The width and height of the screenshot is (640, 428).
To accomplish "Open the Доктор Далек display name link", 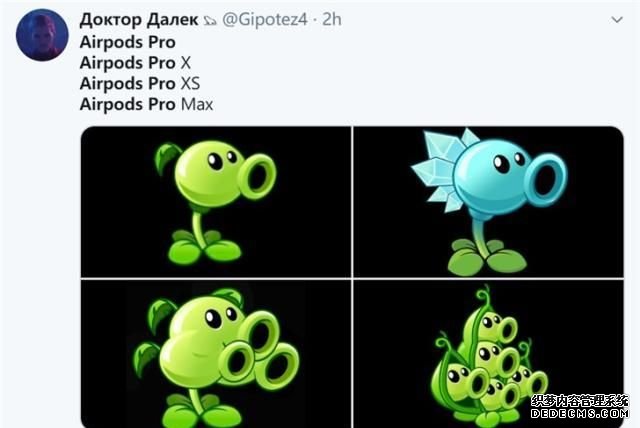I will pyautogui.click(x=139, y=20).
